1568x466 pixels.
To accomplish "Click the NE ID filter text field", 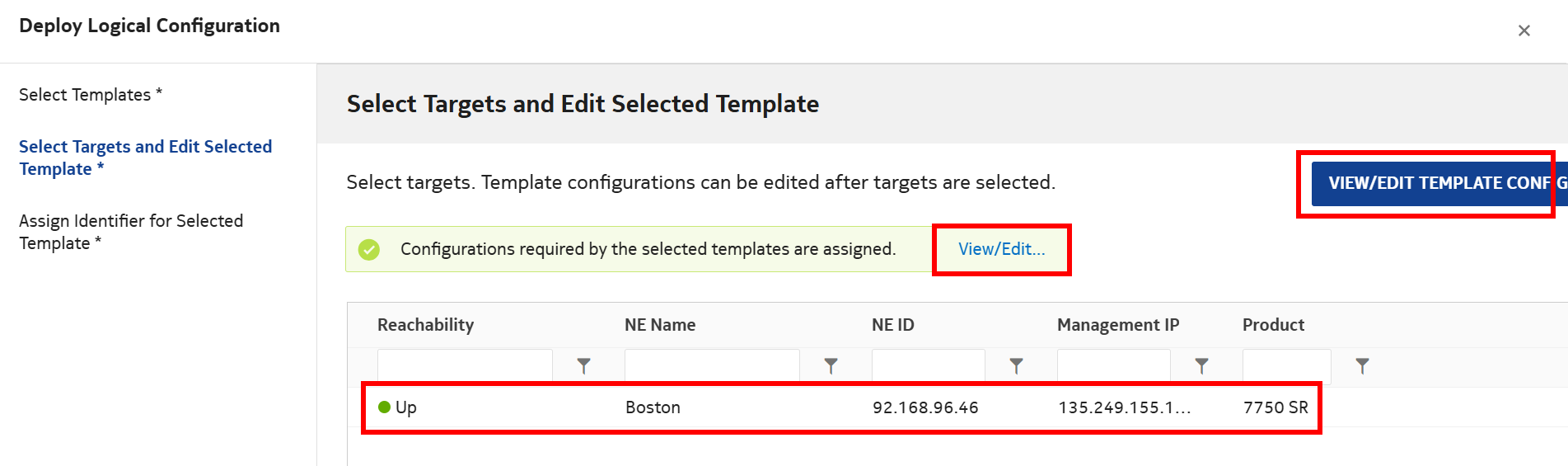I will tap(928, 365).
